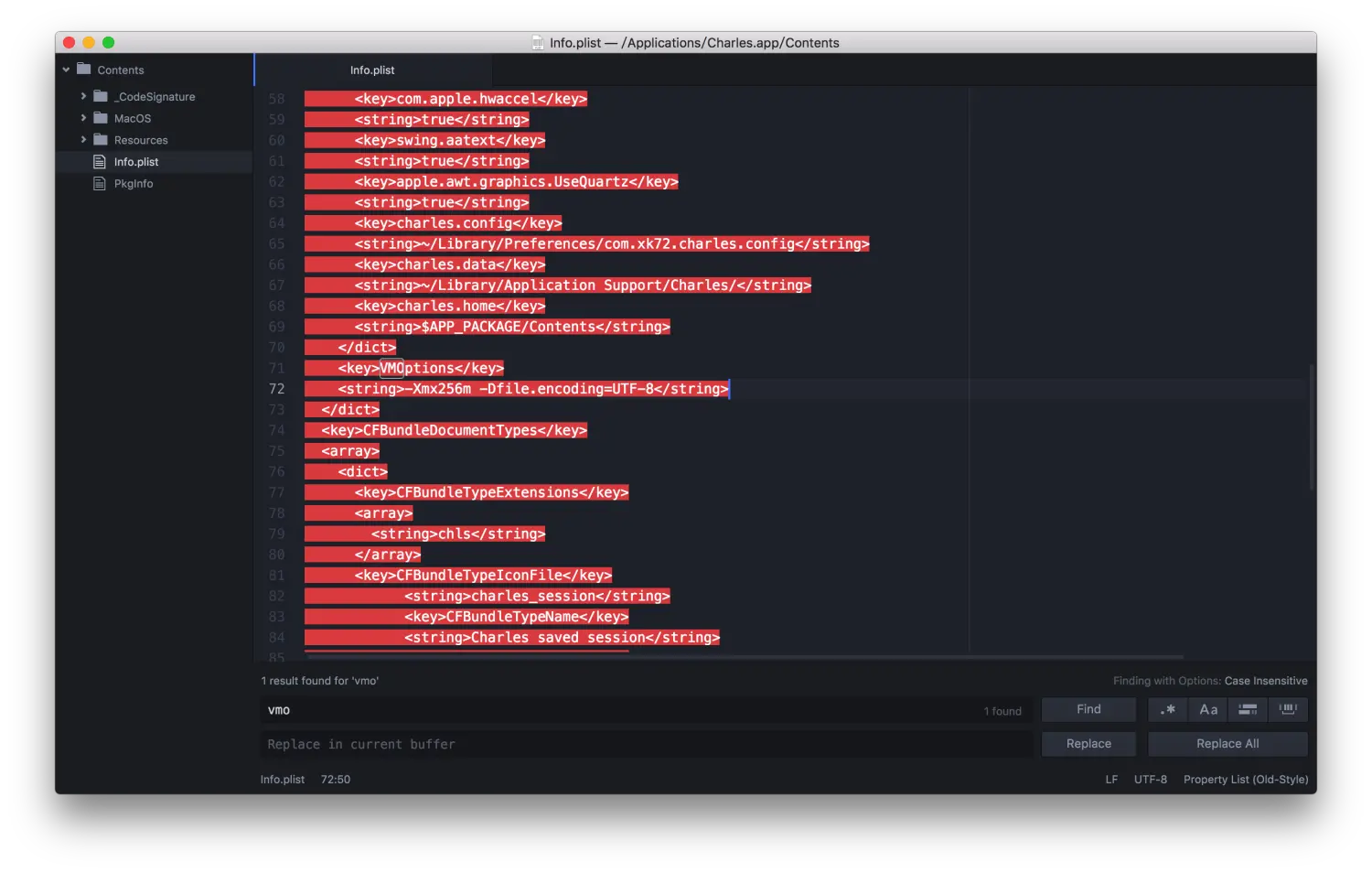Click cursor position 72:50 in status bar
This screenshot has height=873, width=1372.
(x=336, y=780)
